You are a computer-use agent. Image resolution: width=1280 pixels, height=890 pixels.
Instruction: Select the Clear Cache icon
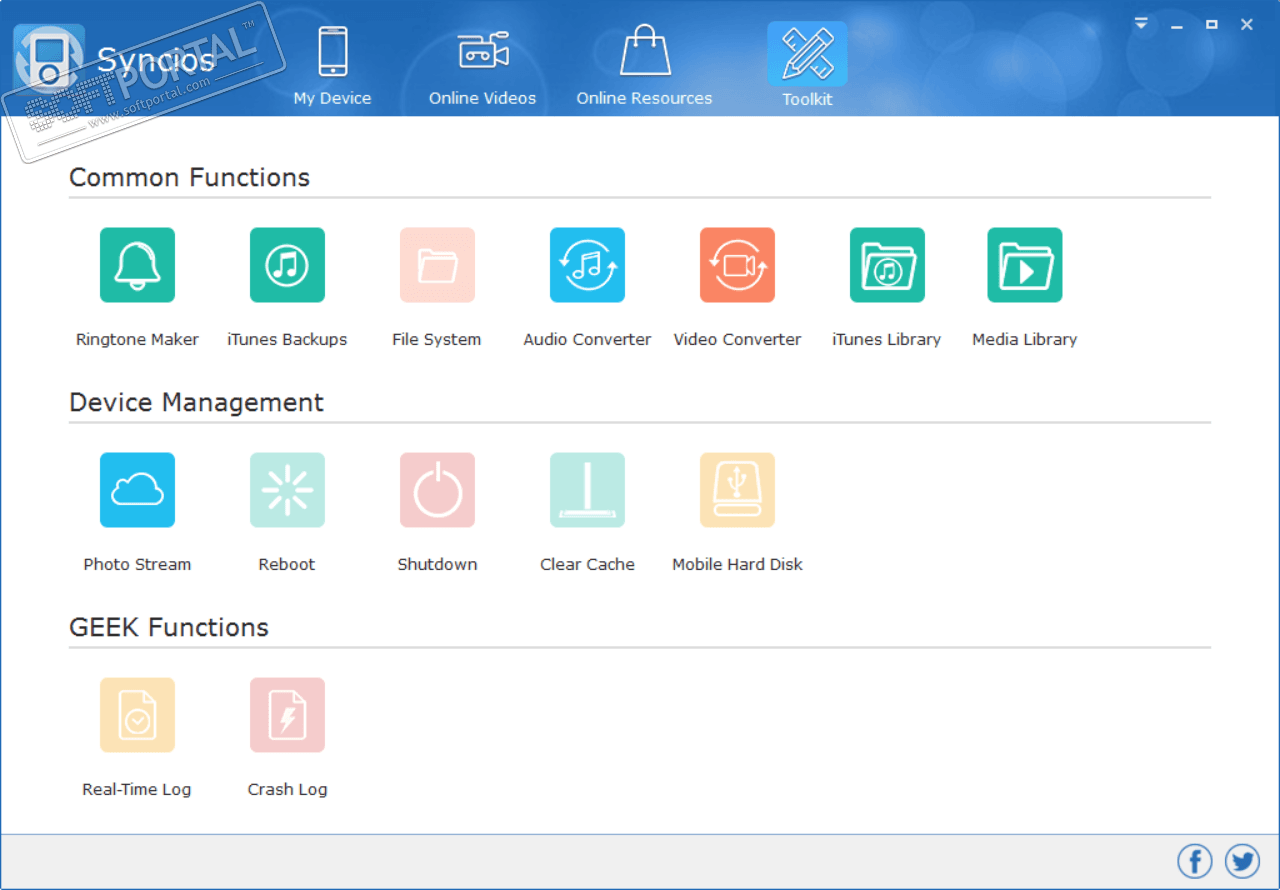coord(587,490)
